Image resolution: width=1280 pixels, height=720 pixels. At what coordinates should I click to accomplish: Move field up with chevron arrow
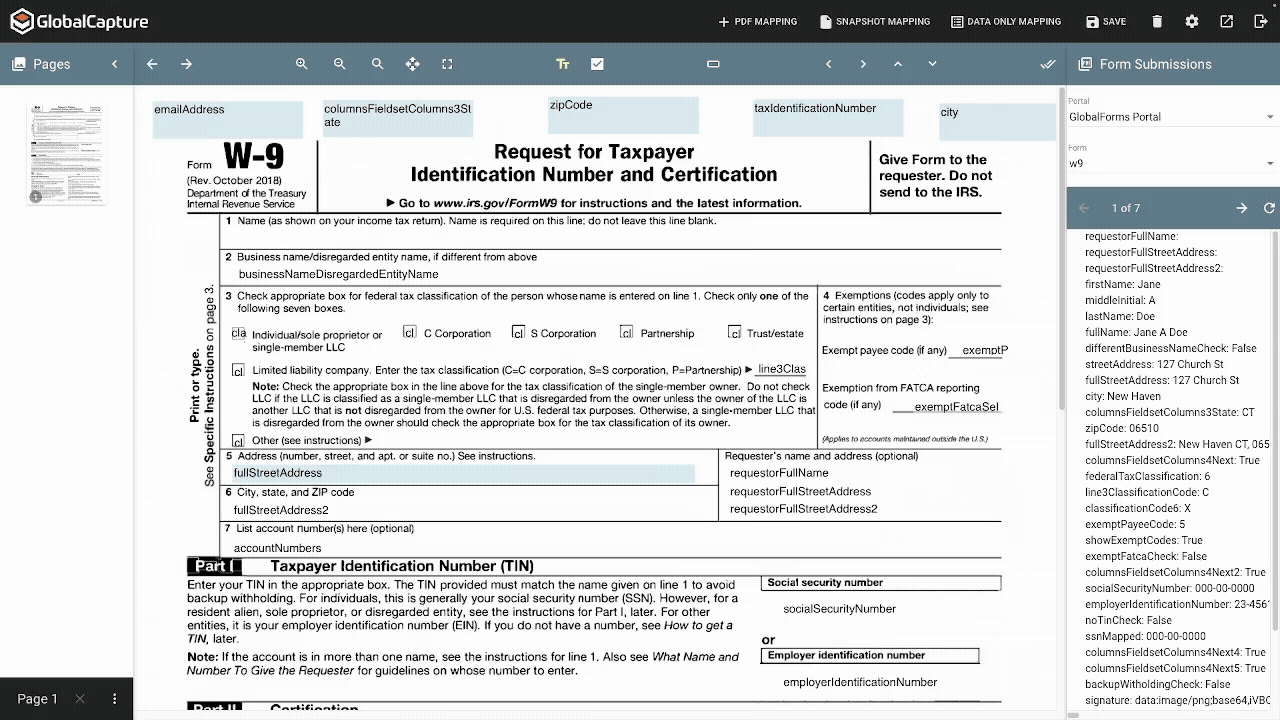[x=897, y=64]
